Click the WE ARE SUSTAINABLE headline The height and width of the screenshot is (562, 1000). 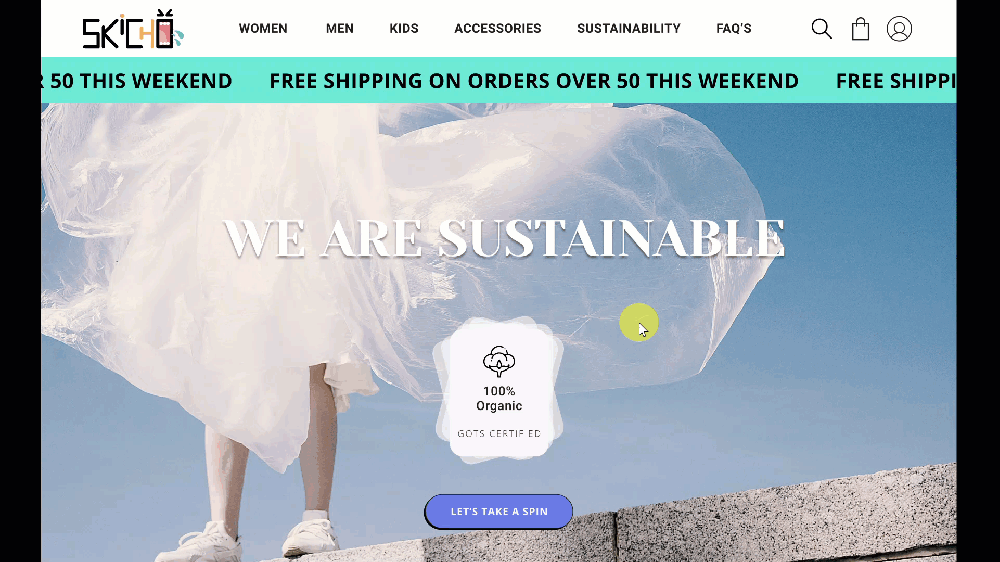(x=504, y=238)
